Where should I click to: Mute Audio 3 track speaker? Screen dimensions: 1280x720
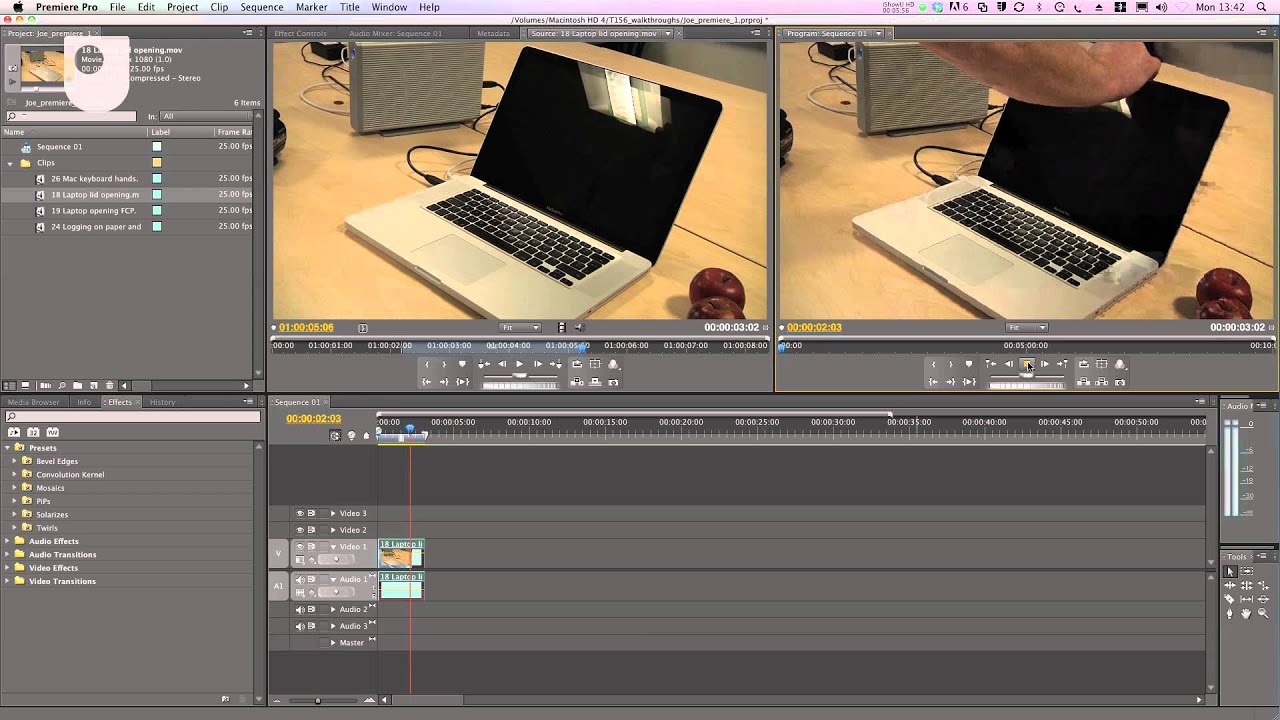pyautogui.click(x=299, y=626)
